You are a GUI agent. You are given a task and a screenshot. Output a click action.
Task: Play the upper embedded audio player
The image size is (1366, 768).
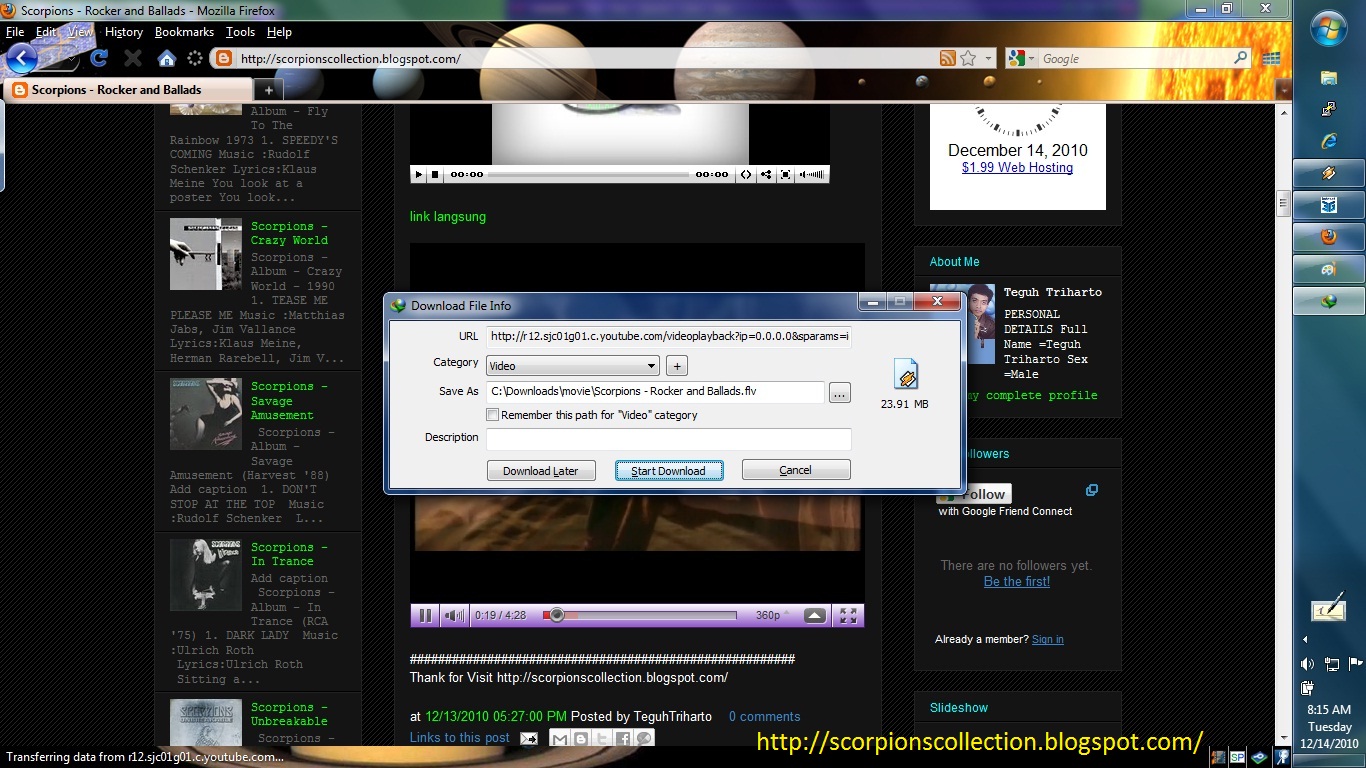419,174
